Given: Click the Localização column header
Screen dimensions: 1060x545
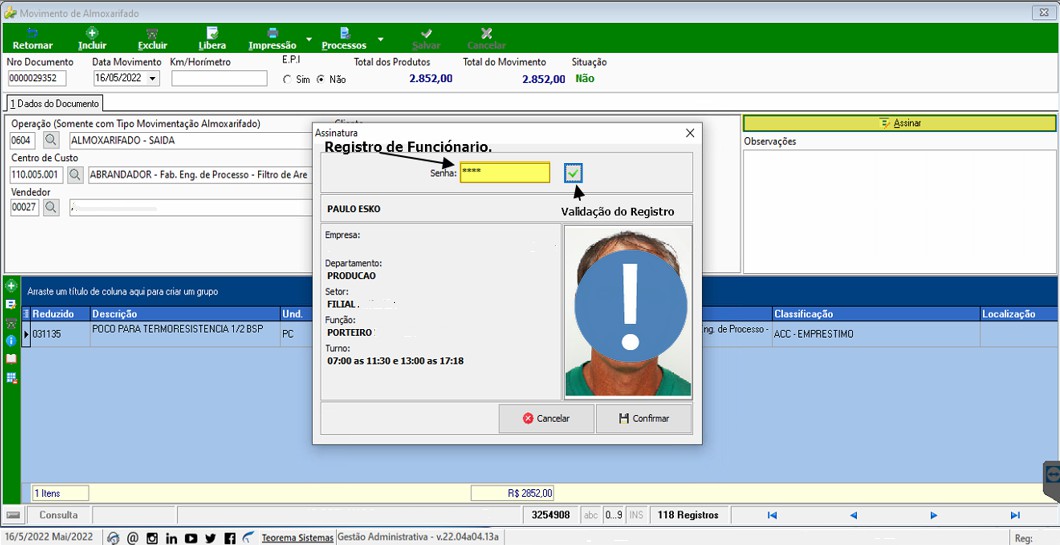Looking at the screenshot, I should [x=1019, y=314].
